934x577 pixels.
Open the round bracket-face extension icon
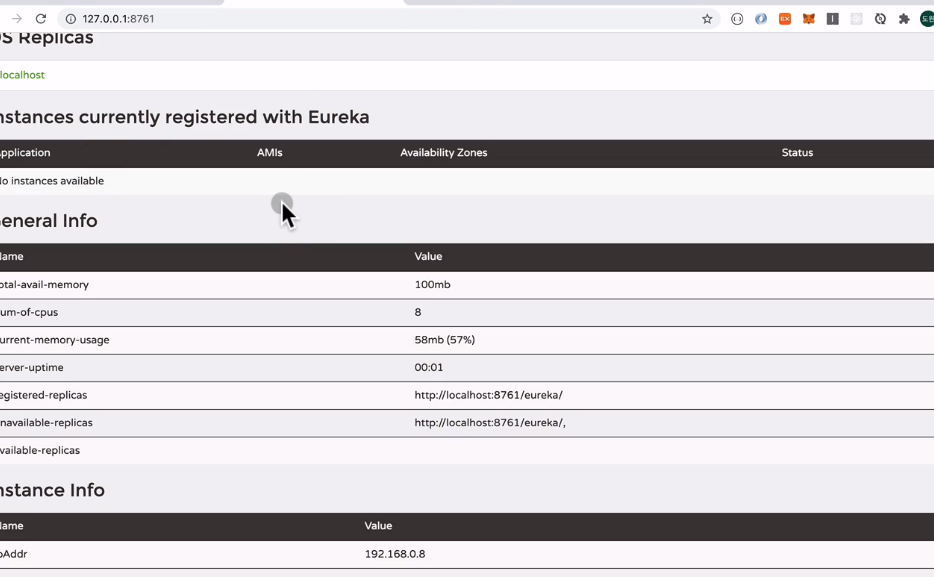pyautogui.click(x=737, y=19)
